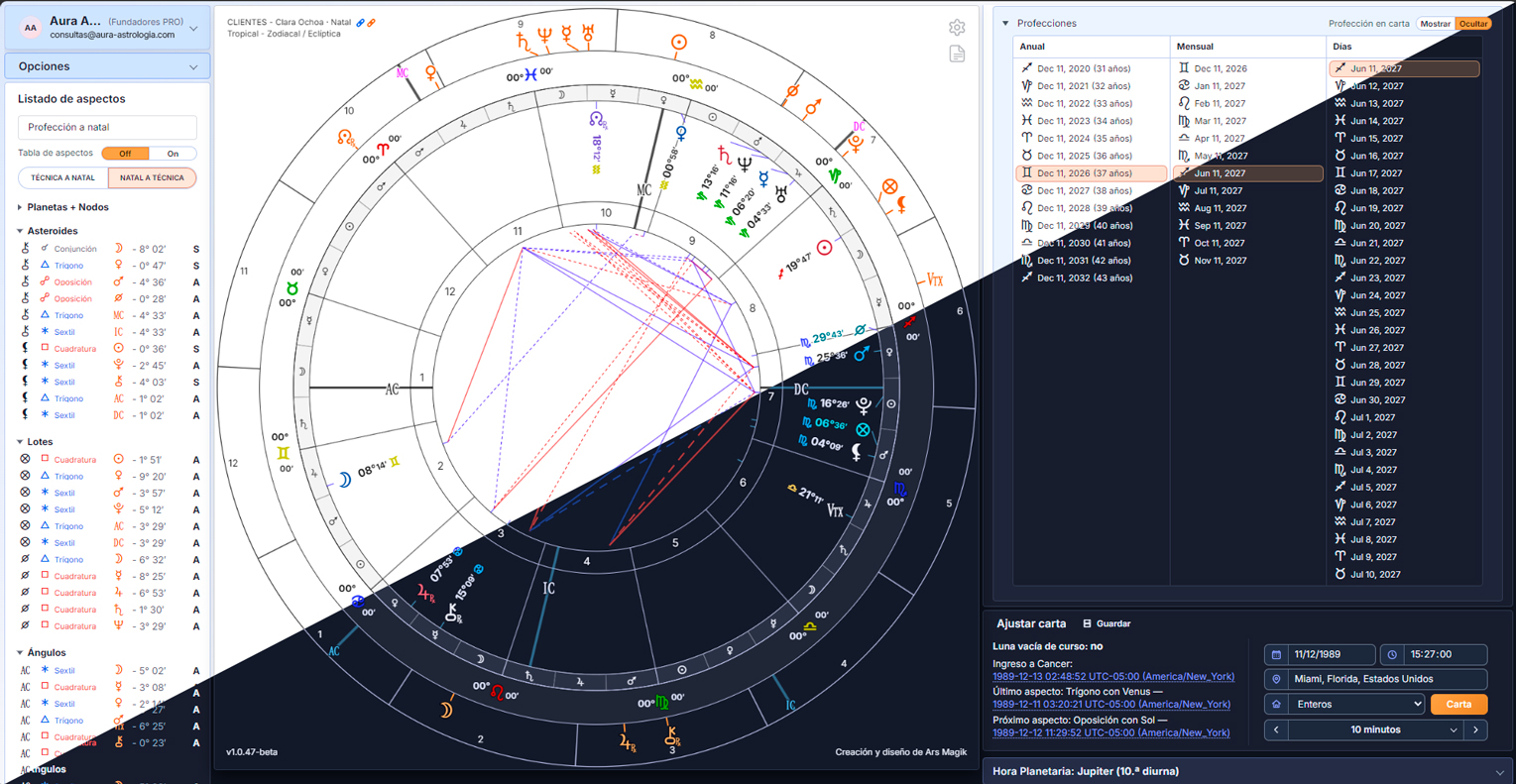The height and width of the screenshot is (784, 1516).
Task: Click the clock icon beside time 15:27:00
Action: pyautogui.click(x=1392, y=654)
